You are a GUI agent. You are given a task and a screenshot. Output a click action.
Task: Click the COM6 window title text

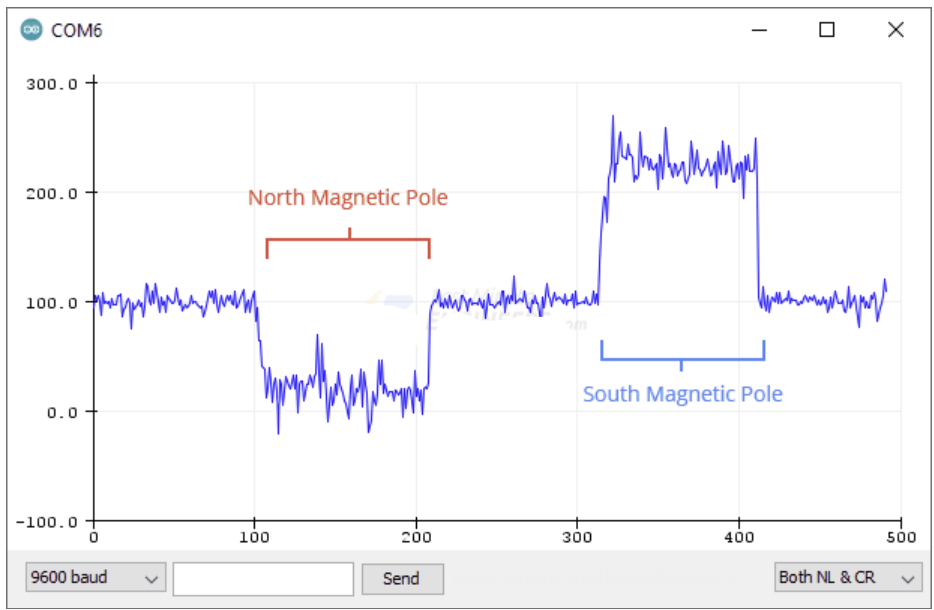(78, 30)
